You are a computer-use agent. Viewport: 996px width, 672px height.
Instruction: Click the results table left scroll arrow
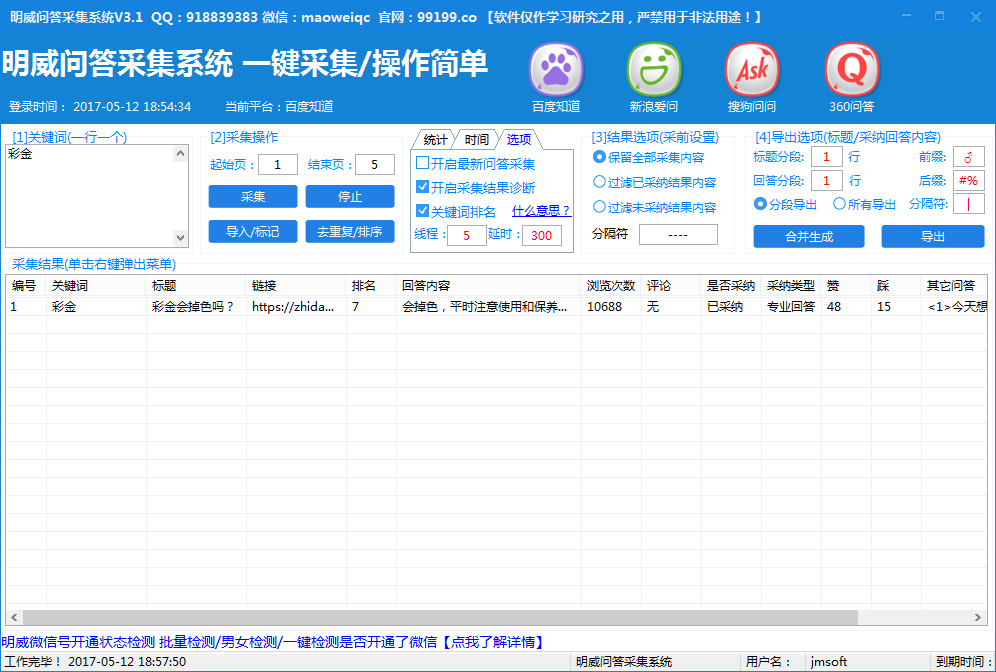coord(14,617)
